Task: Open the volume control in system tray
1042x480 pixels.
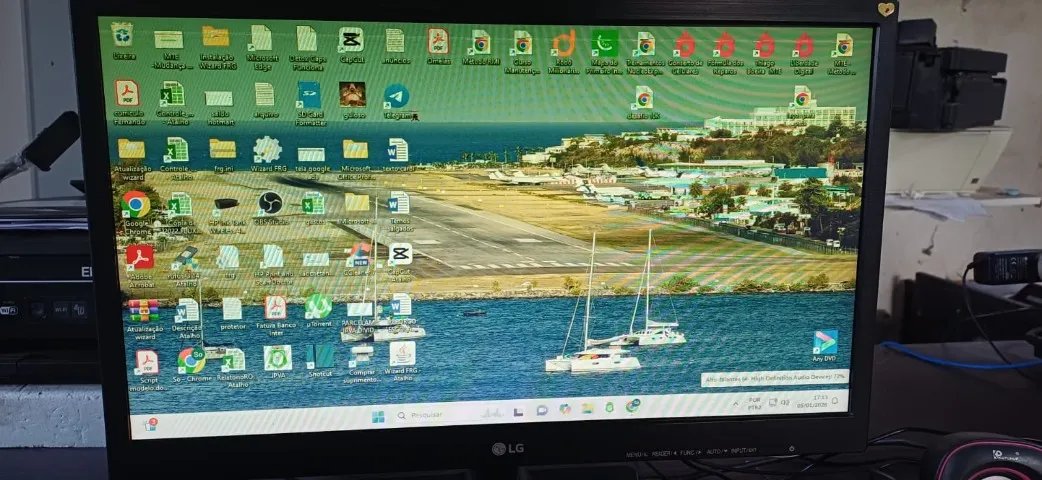Action: [x=783, y=402]
